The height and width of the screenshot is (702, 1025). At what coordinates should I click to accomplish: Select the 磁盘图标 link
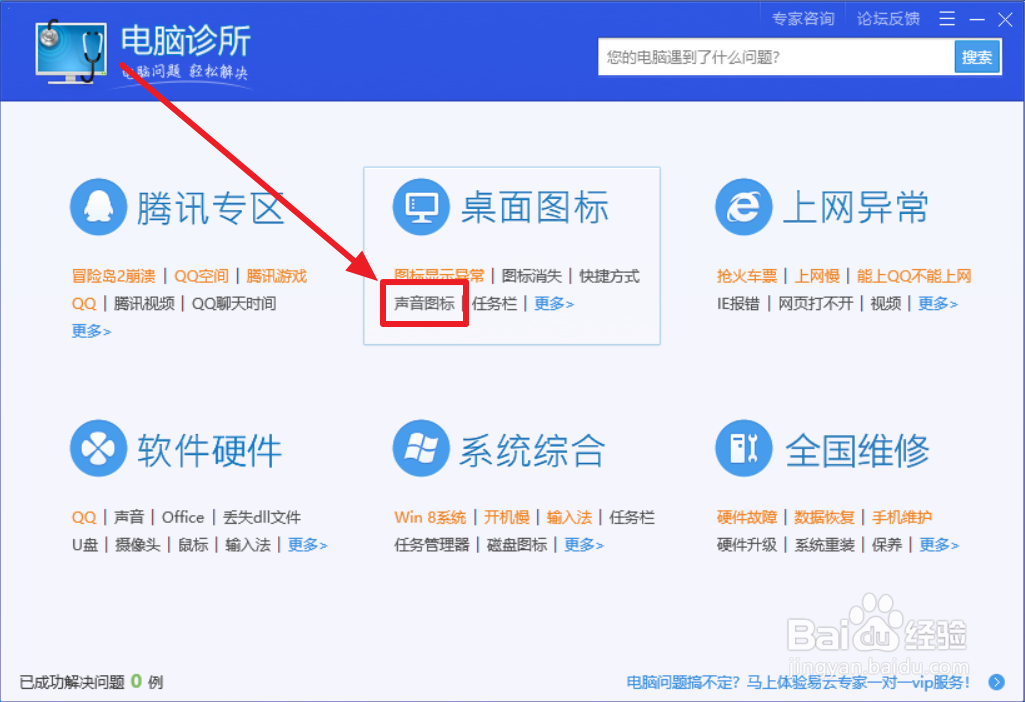click(517, 544)
